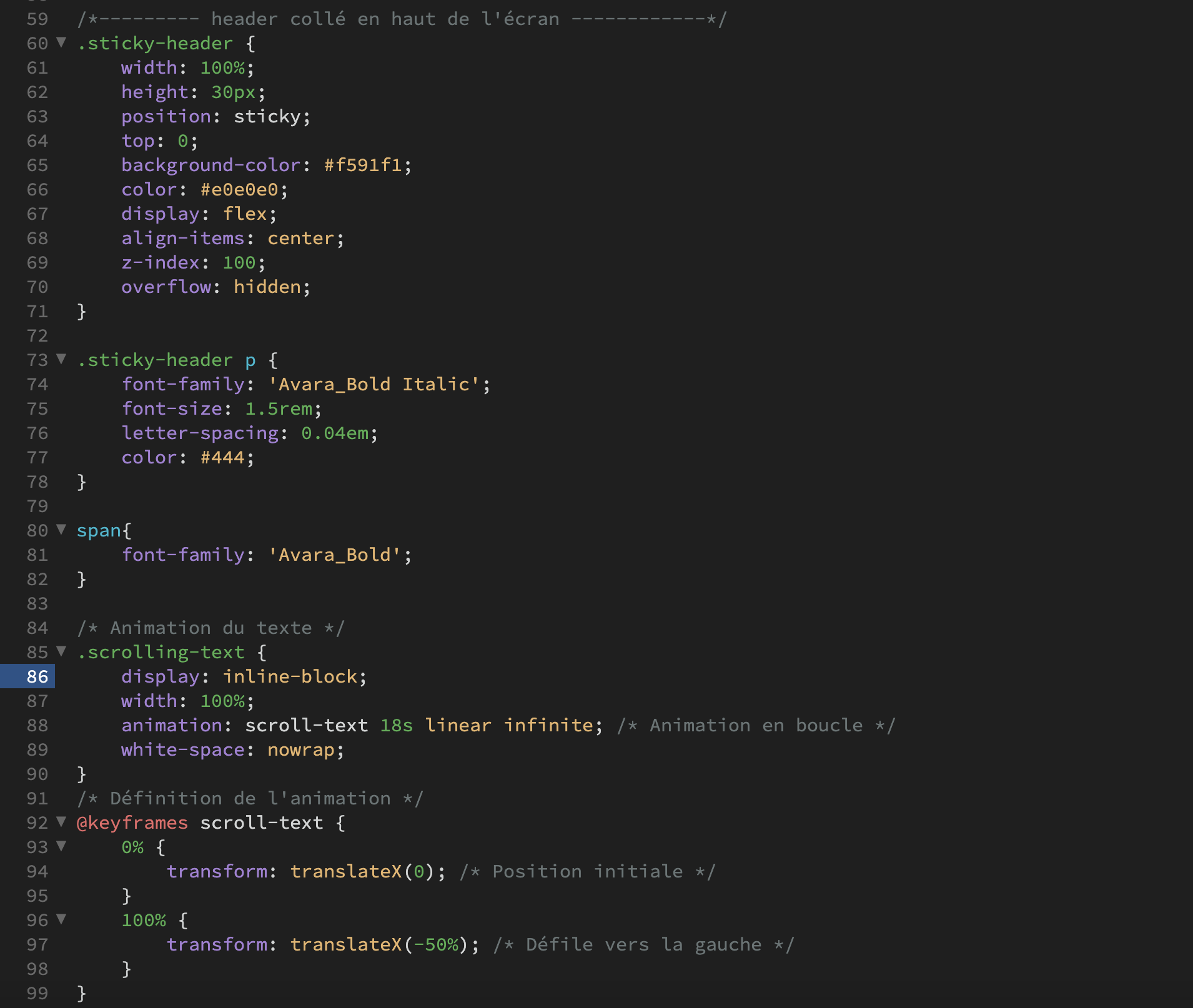Screen dimensions: 1193x1008
Task: Click the white-space: nowrap declaration
Action: (x=232, y=749)
